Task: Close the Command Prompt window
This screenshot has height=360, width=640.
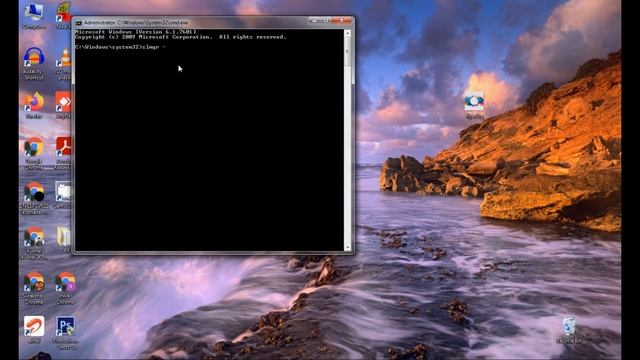Action: (341, 20)
